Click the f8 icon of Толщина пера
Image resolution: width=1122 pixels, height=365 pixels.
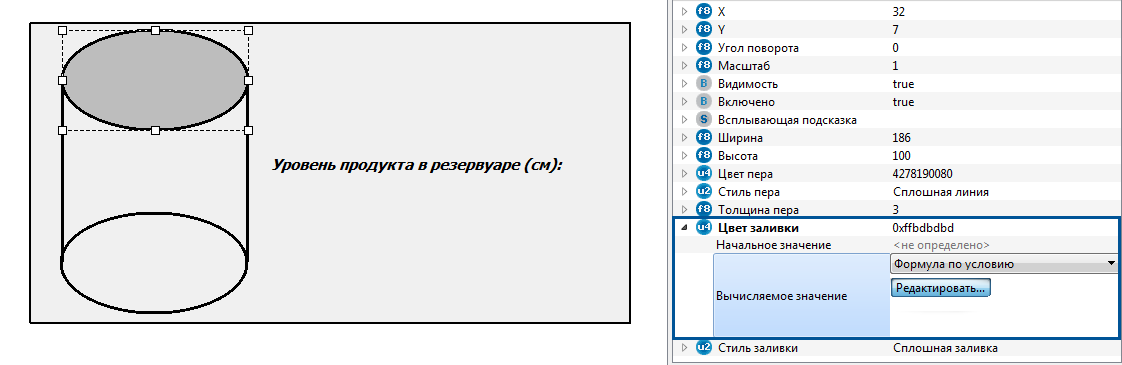[704, 210]
